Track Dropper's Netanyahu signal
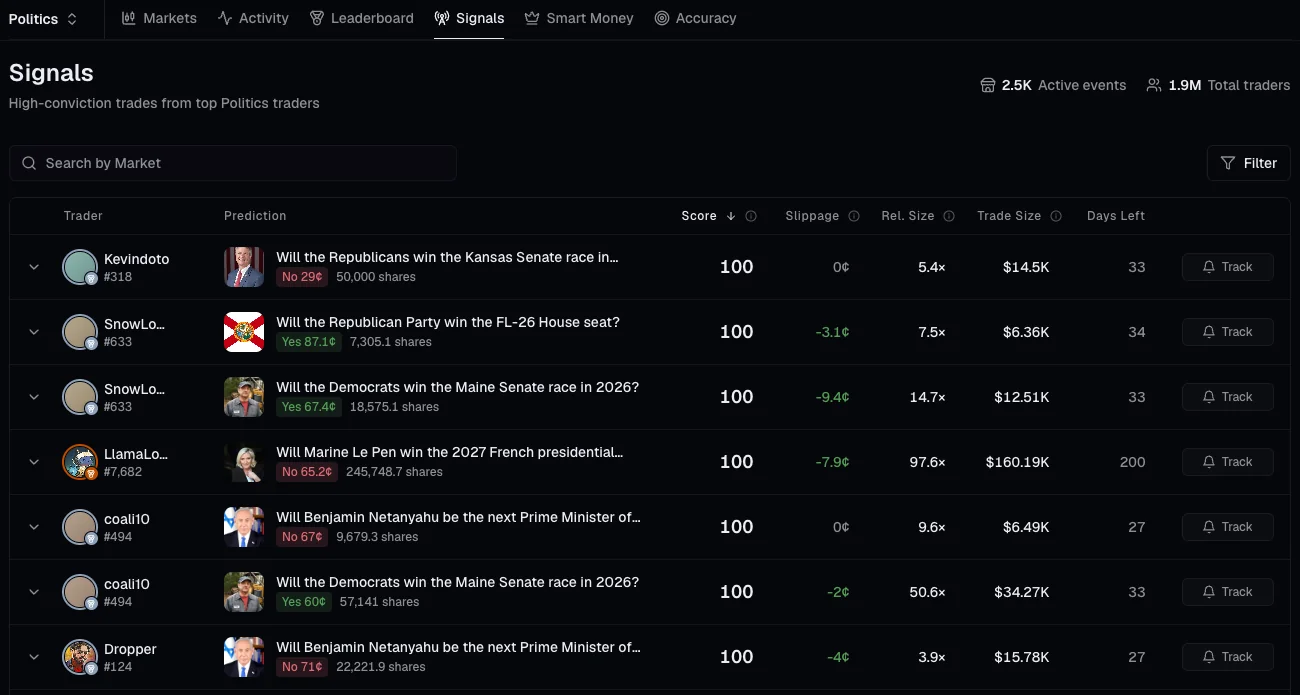This screenshot has width=1300, height=695. pyautogui.click(x=1228, y=657)
